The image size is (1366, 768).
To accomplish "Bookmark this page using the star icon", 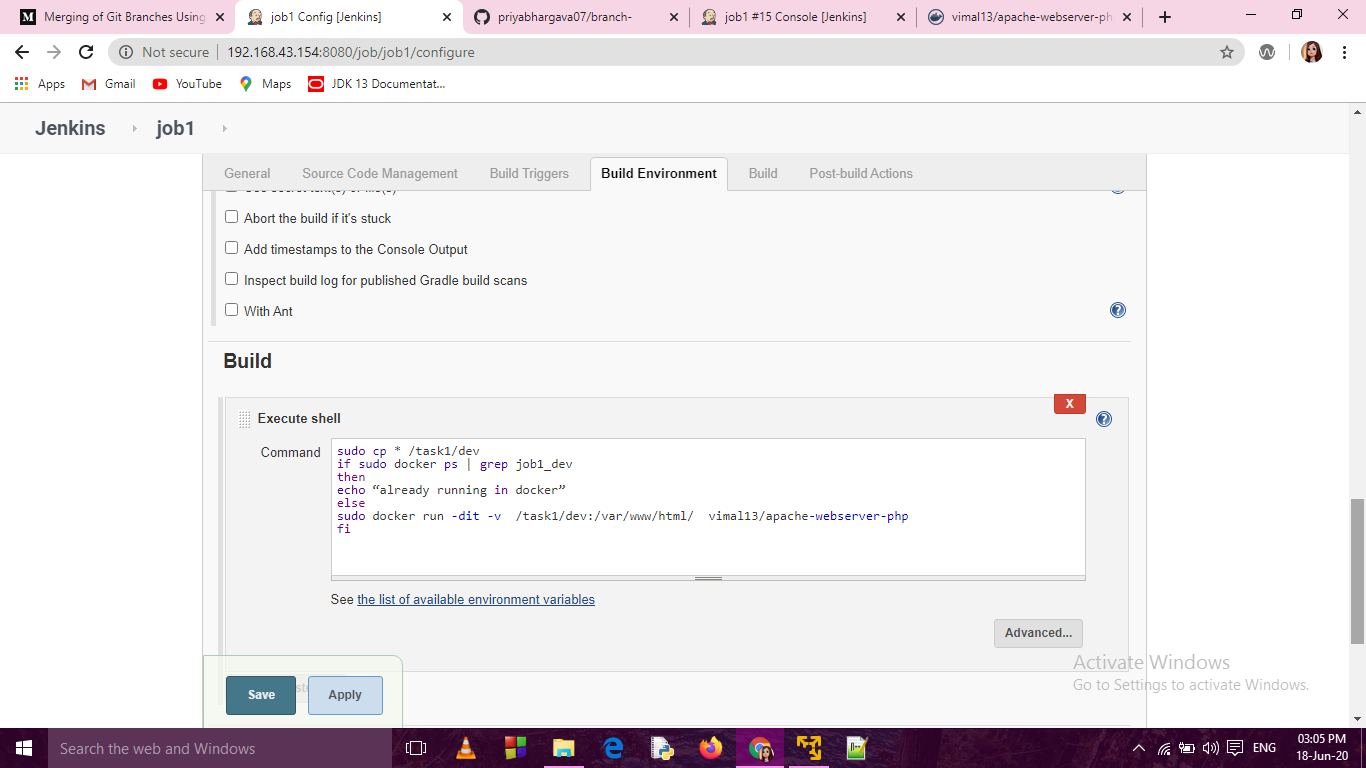I will [x=1226, y=51].
